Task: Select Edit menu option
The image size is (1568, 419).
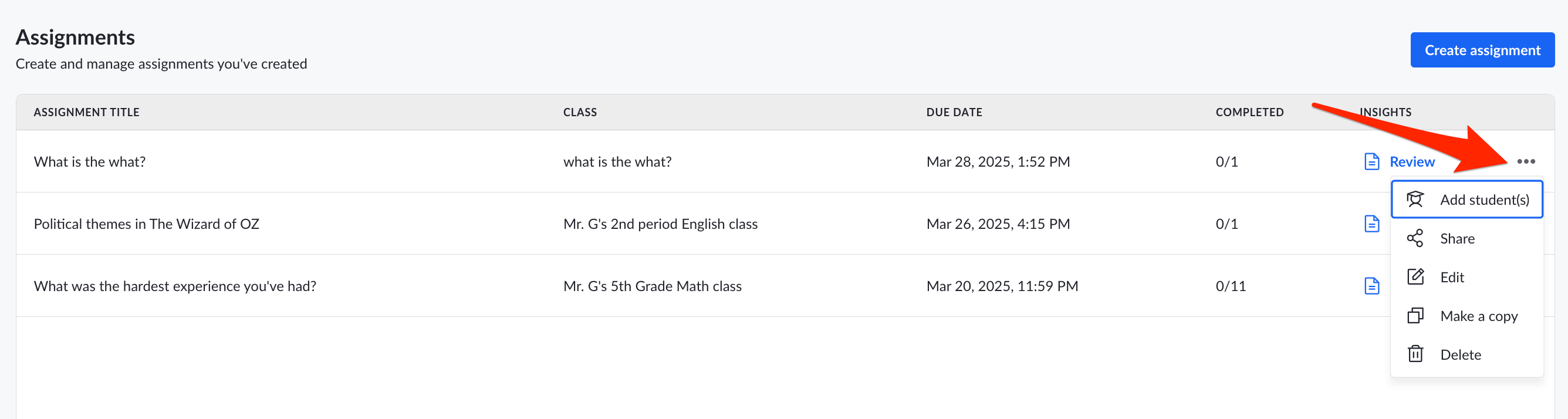Action: point(1466,276)
